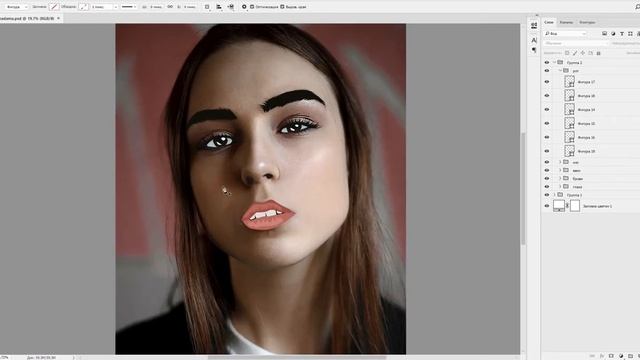Expand the глаза group

click(560, 187)
